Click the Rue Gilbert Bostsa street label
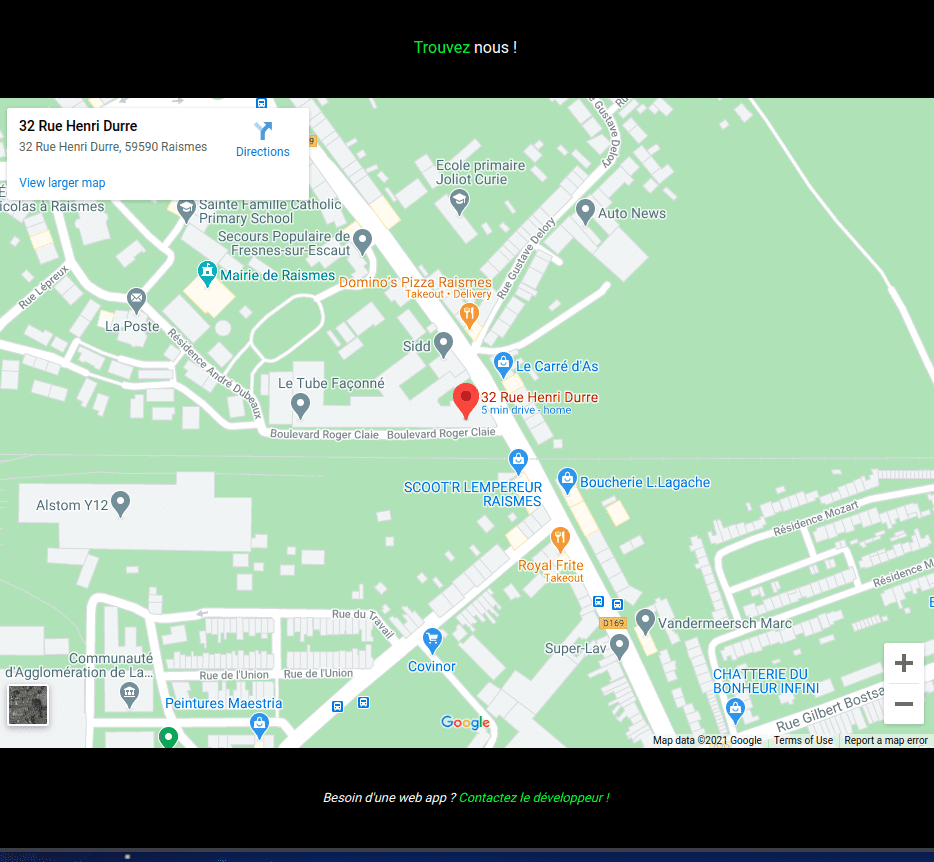The height and width of the screenshot is (862, 934). click(830, 709)
